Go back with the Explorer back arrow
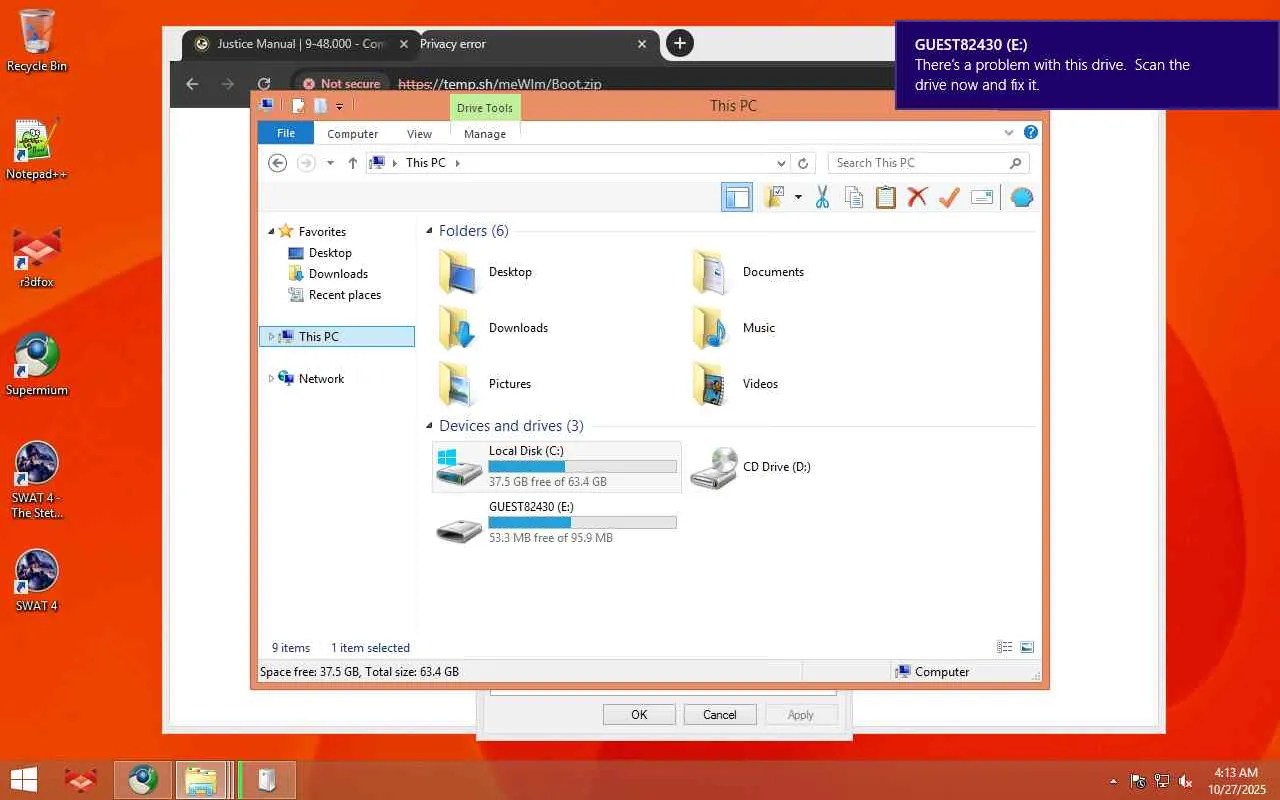1280x800 pixels. point(278,163)
